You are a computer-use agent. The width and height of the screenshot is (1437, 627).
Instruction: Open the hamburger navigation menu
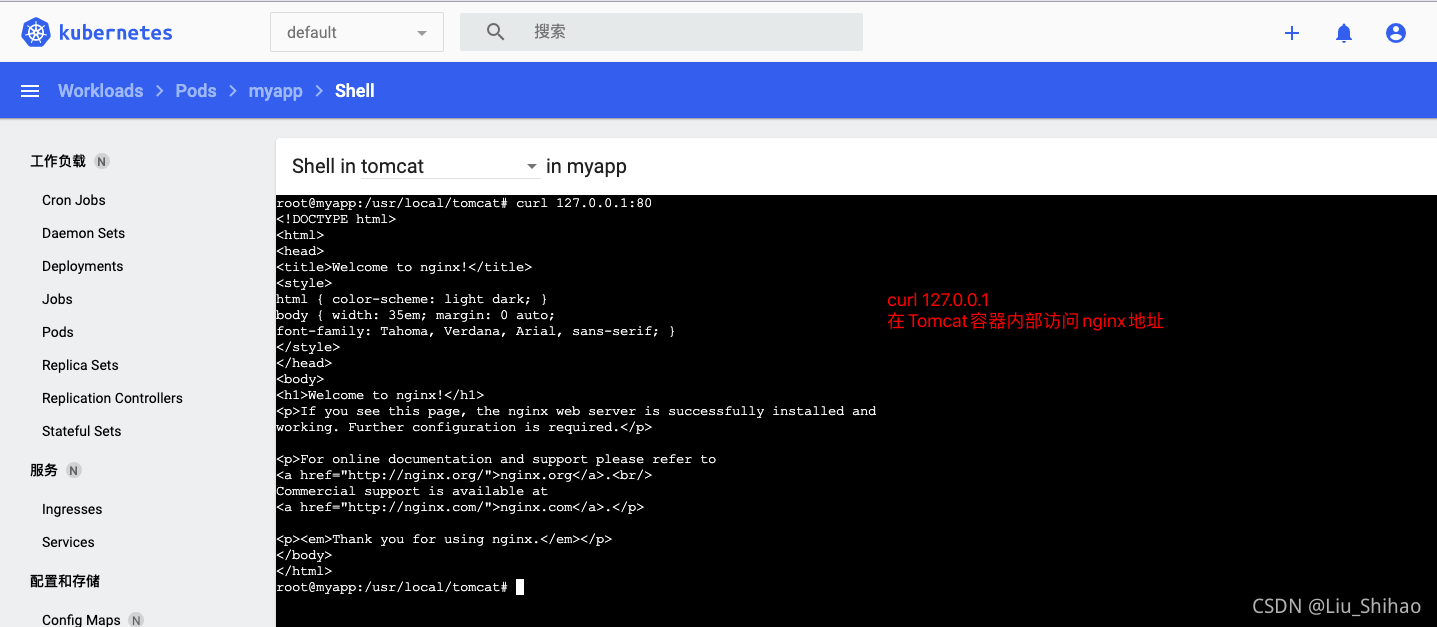(x=30, y=91)
